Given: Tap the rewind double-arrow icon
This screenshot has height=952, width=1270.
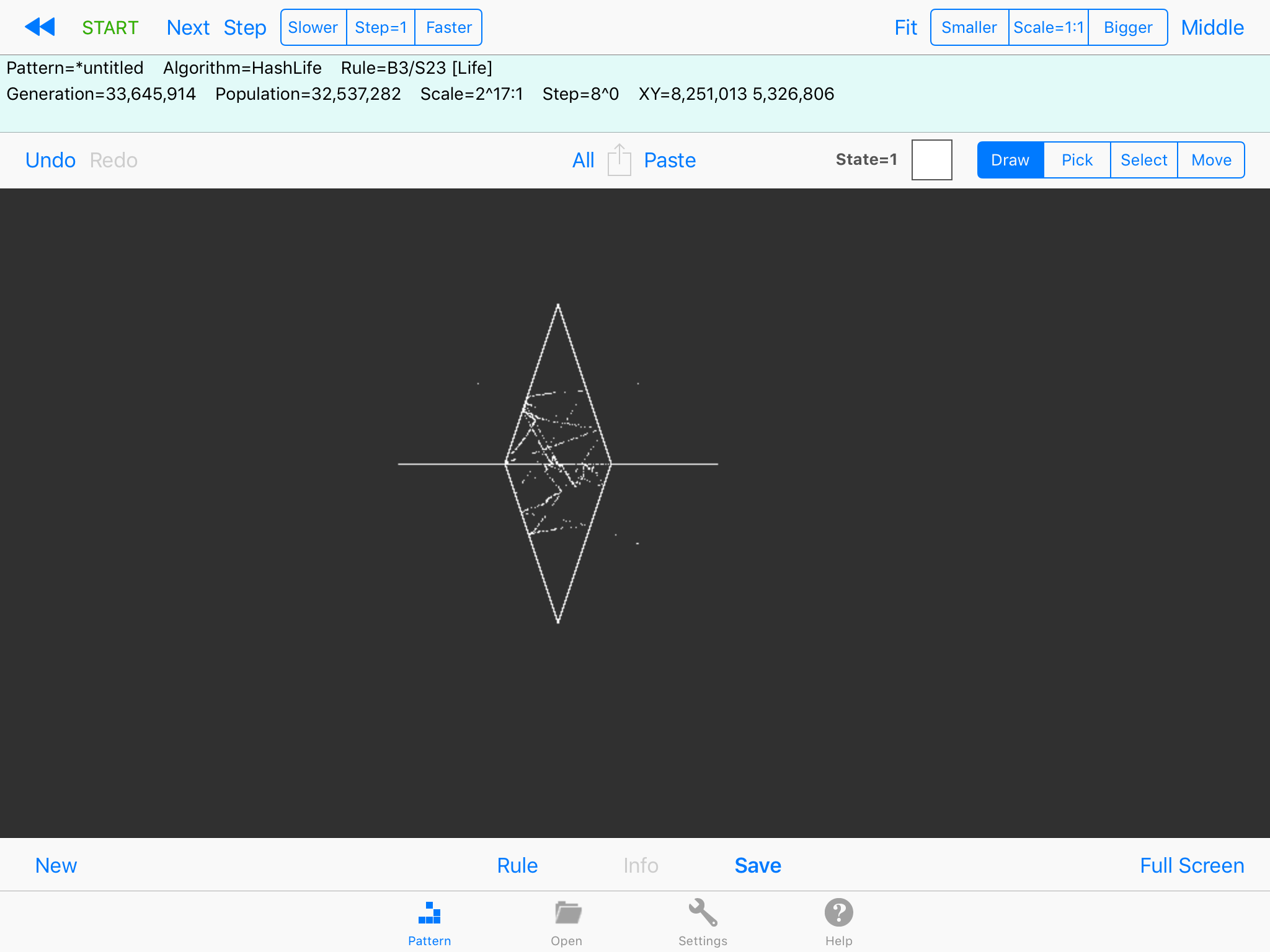Looking at the screenshot, I should (40, 27).
